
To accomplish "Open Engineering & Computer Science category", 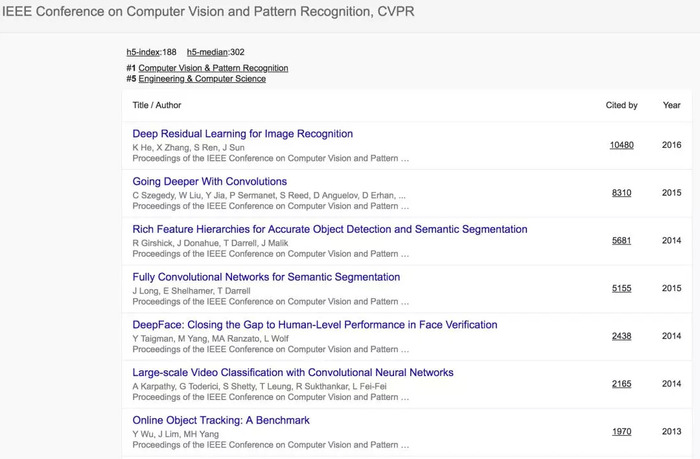I will click(x=202, y=79).
